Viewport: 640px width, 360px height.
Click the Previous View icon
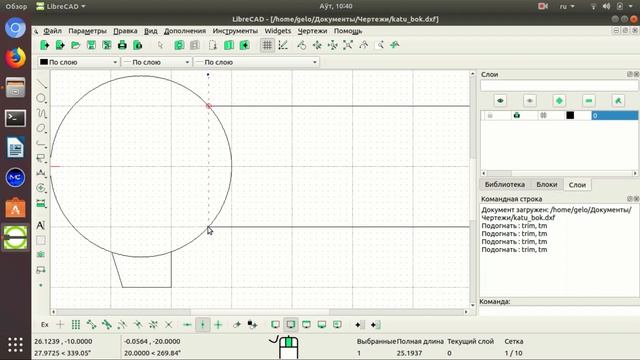pos(364,45)
